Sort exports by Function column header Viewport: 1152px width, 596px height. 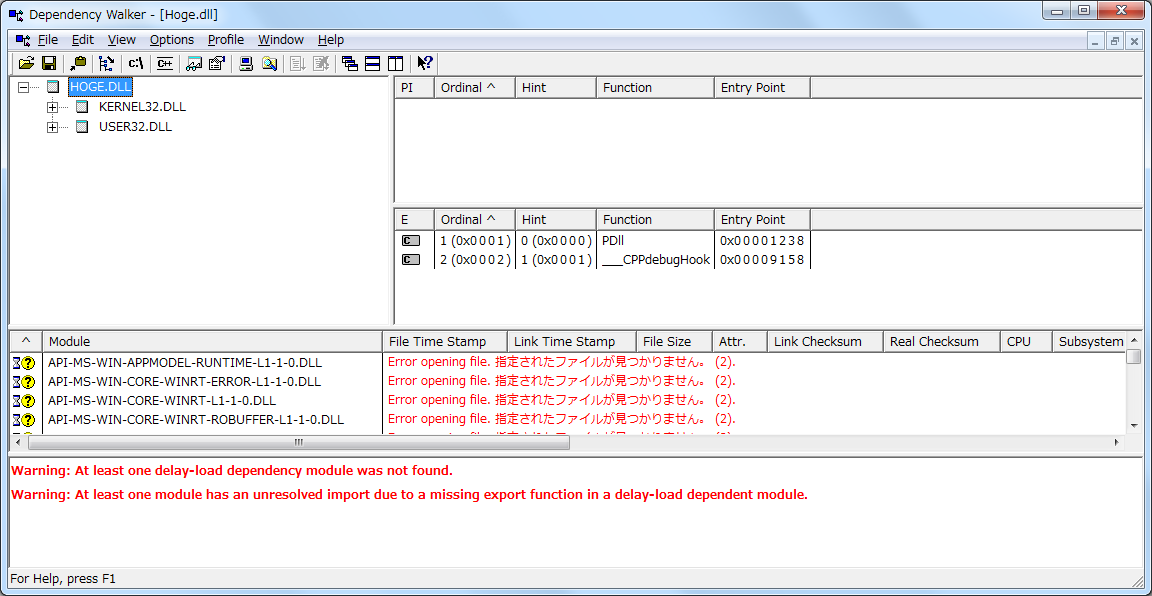click(x=655, y=220)
